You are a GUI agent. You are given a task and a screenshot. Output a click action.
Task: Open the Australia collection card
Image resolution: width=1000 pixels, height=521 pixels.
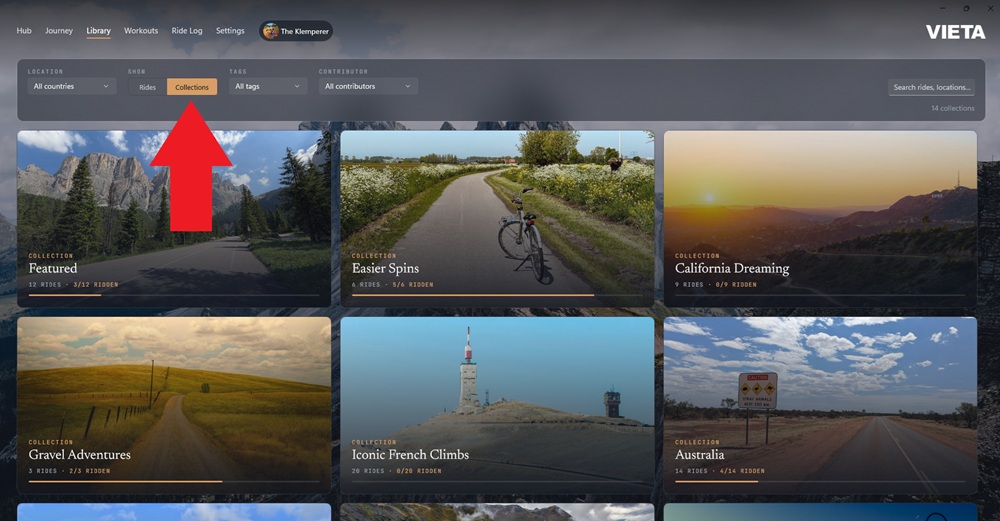[820, 404]
